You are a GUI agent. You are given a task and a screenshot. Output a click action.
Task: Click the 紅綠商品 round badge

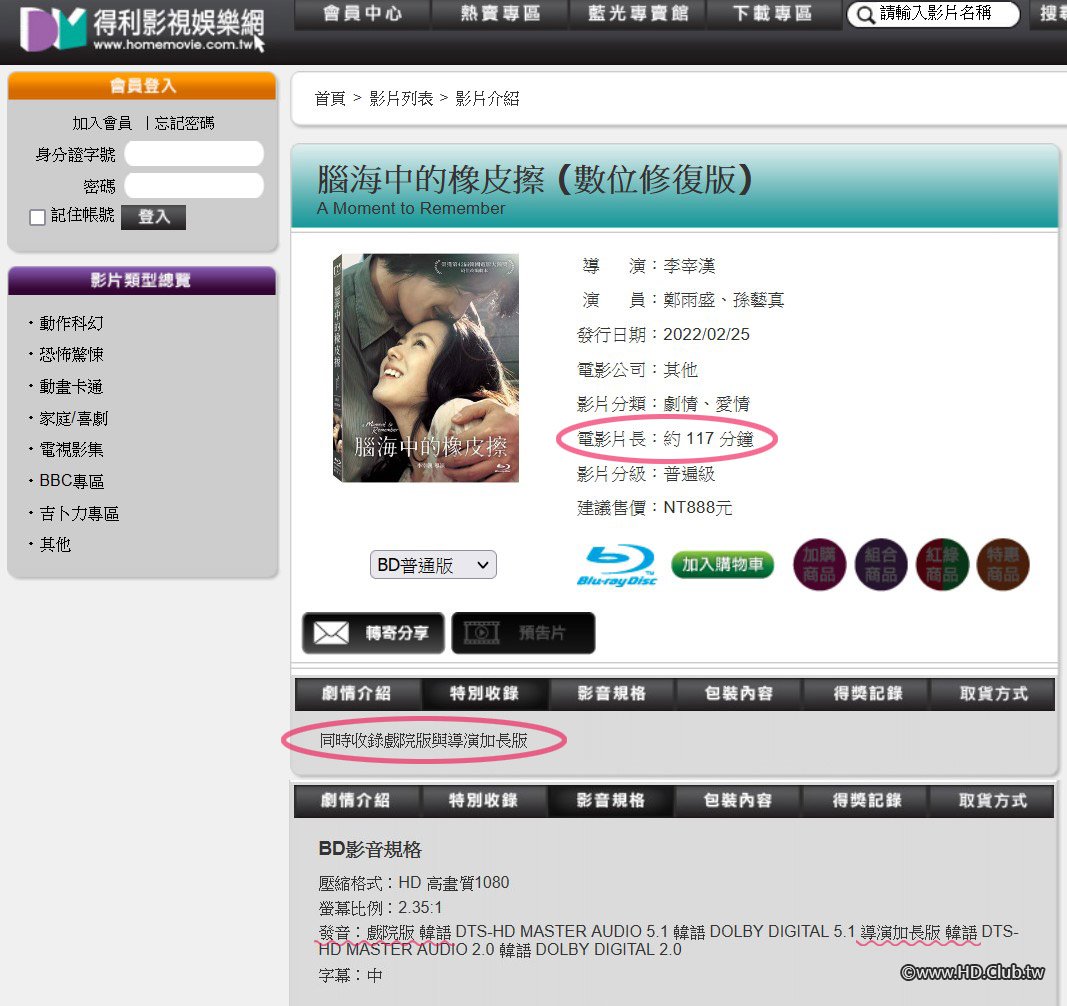tap(942, 564)
